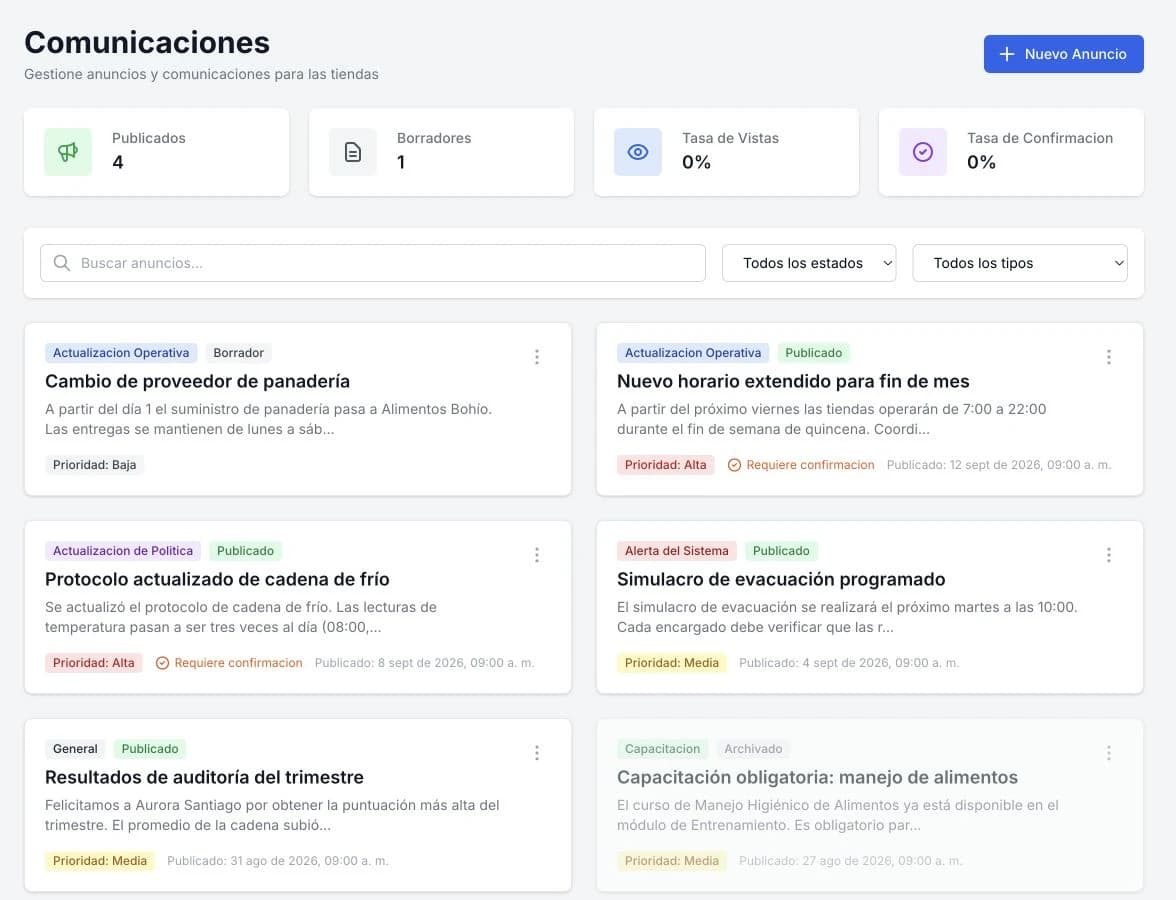
Task: Click date Publicado: 27 ago de 2026
Action: click(850, 861)
